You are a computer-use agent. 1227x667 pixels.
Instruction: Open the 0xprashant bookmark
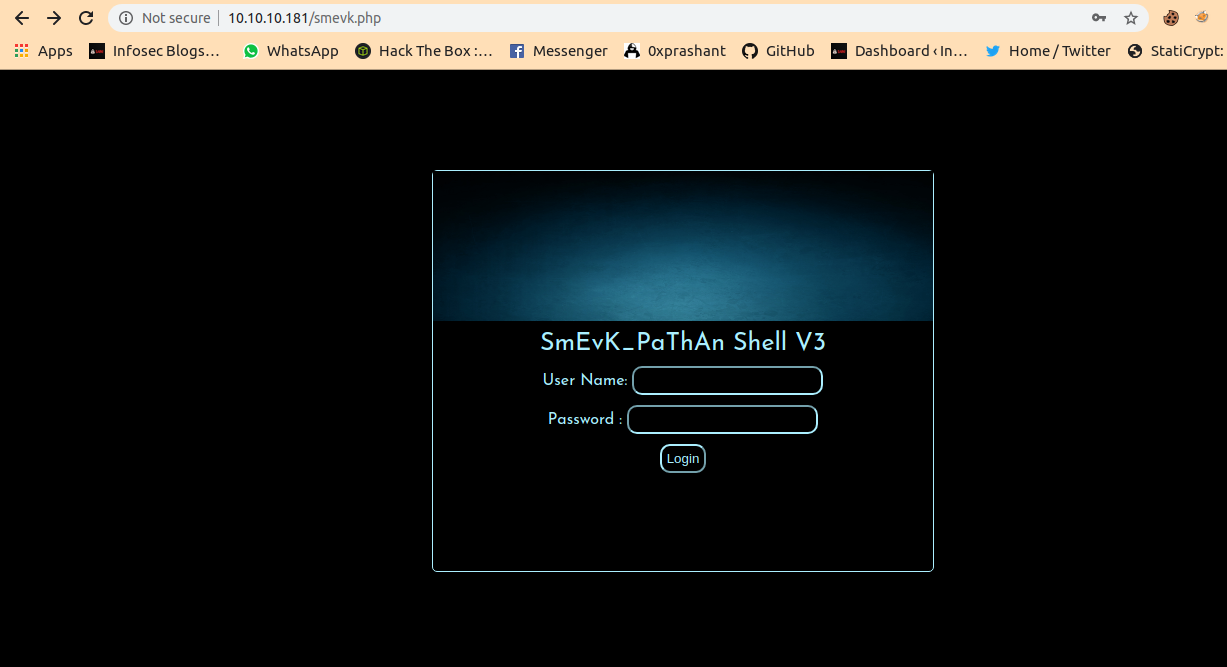point(631,50)
